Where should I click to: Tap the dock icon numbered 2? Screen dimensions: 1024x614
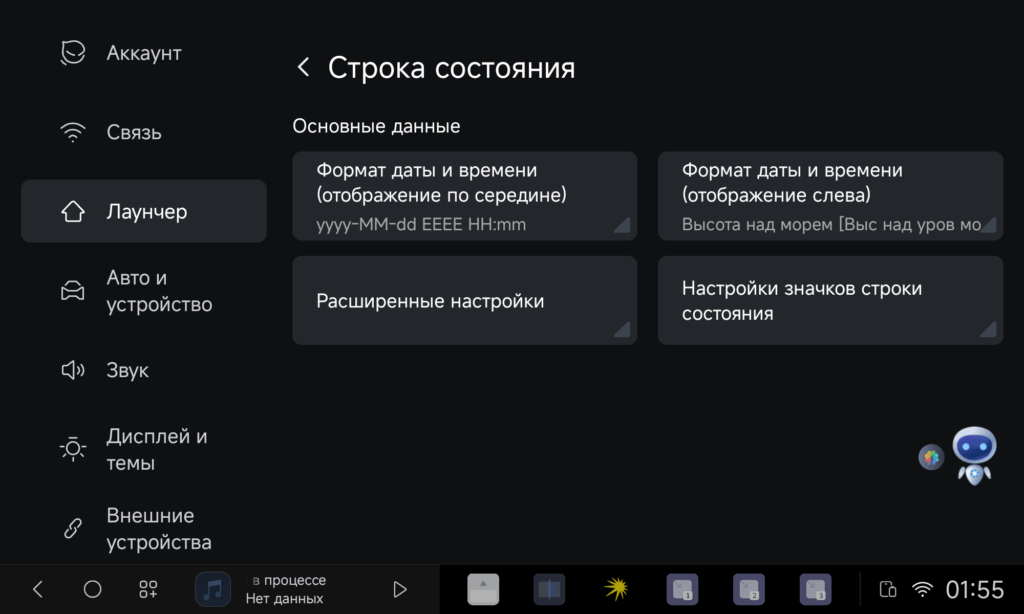pyautogui.click(x=749, y=589)
